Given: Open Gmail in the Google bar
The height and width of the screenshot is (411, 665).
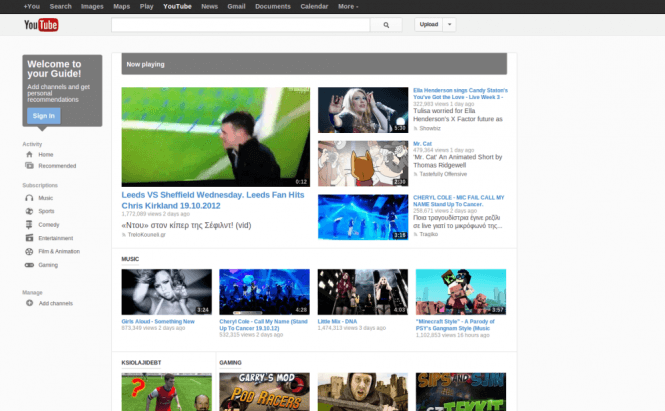Looking at the screenshot, I should (236, 7).
